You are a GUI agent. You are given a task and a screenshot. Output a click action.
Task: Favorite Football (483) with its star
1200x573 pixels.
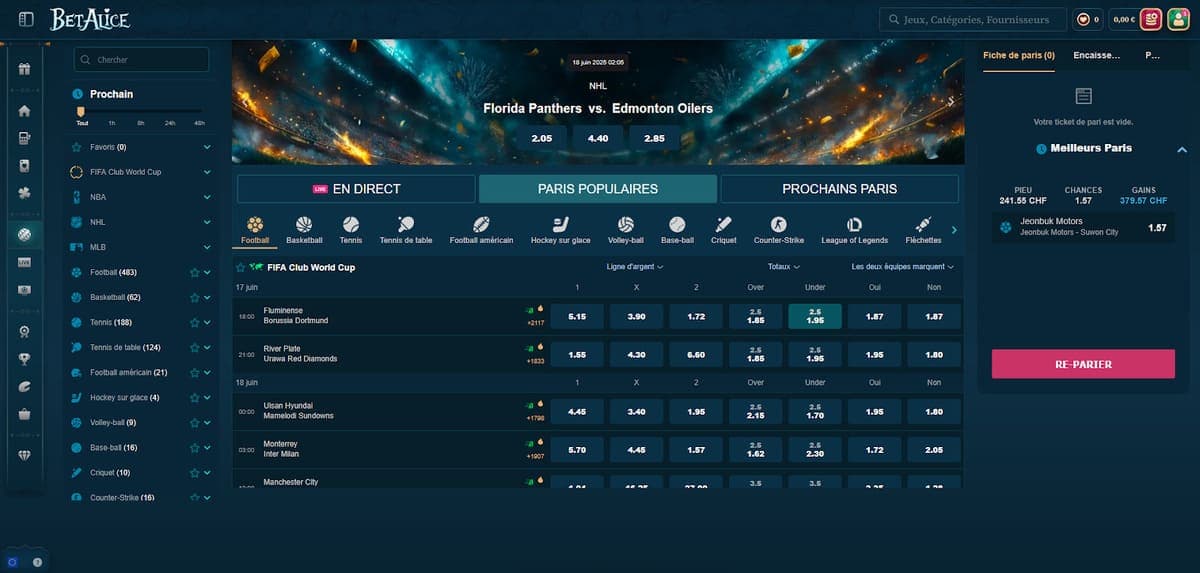coord(195,272)
